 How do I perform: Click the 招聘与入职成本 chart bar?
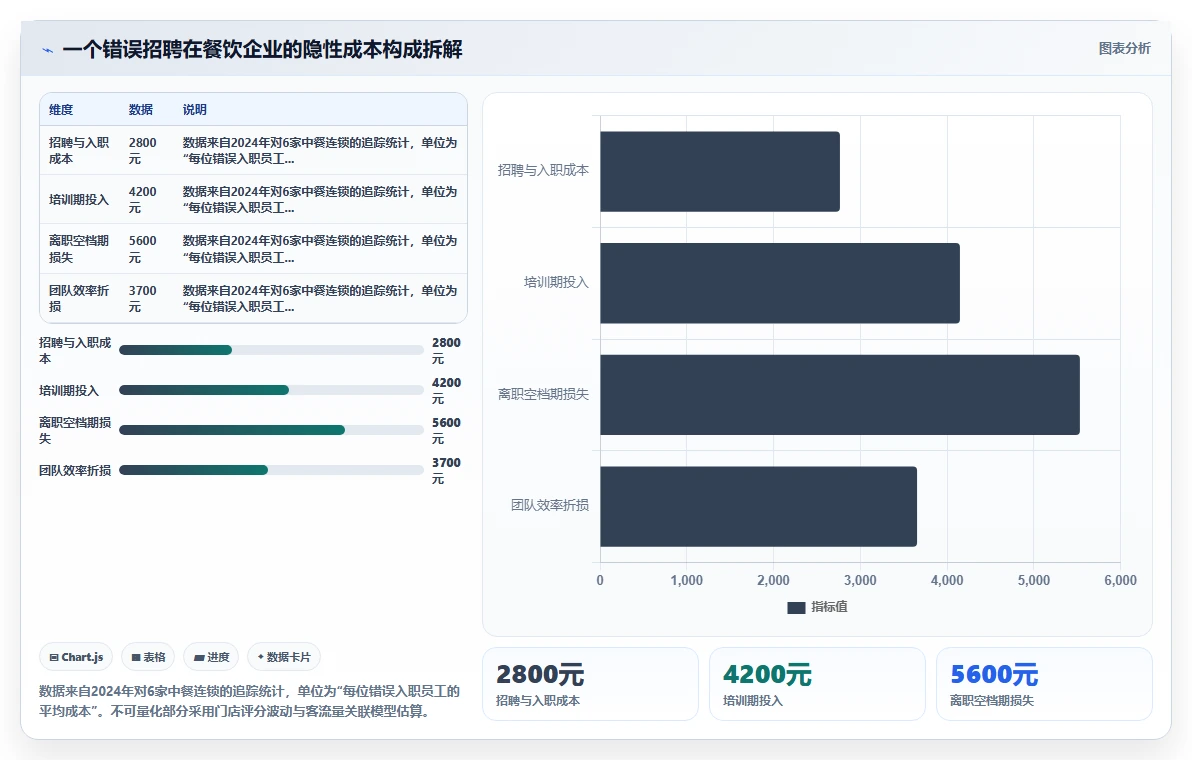click(x=720, y=172)
